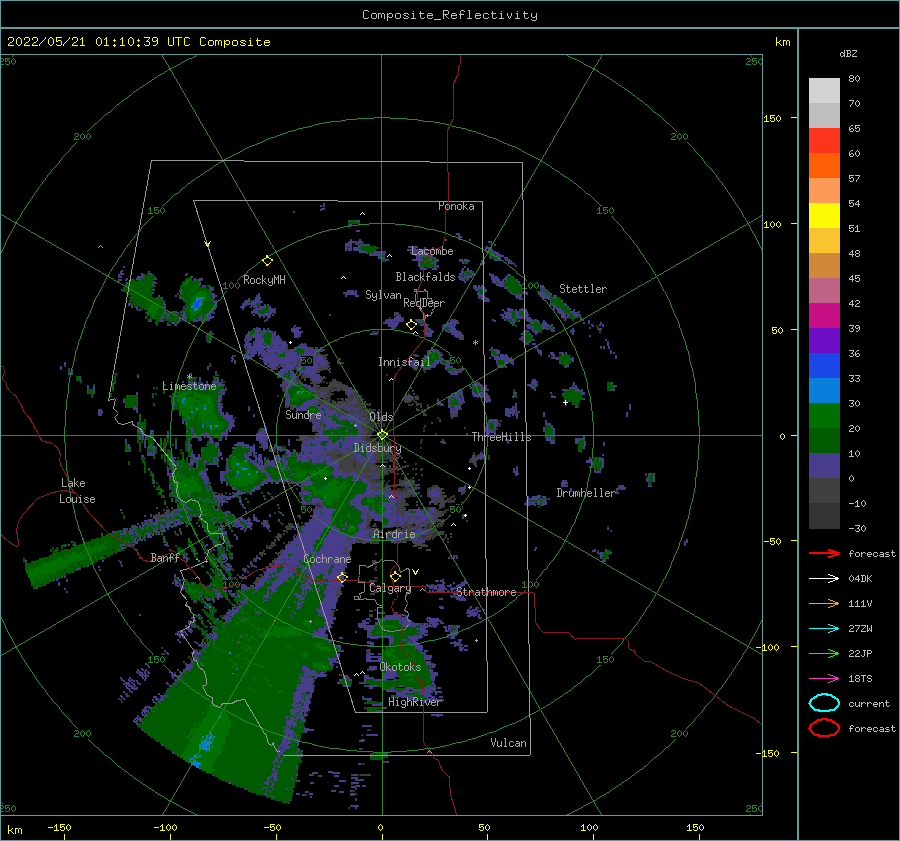This screenshot has height=841, width=900.
Task: Select the purple 36-39 dBZ legend swatch
Action: click(824, 341)
